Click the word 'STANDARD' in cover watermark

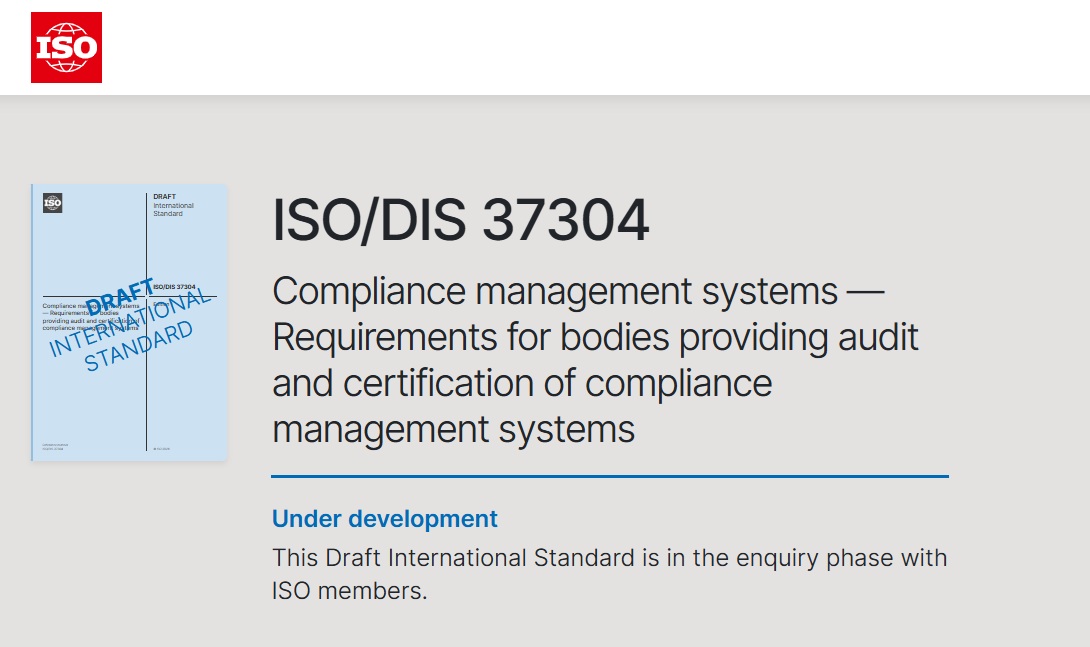139,346
